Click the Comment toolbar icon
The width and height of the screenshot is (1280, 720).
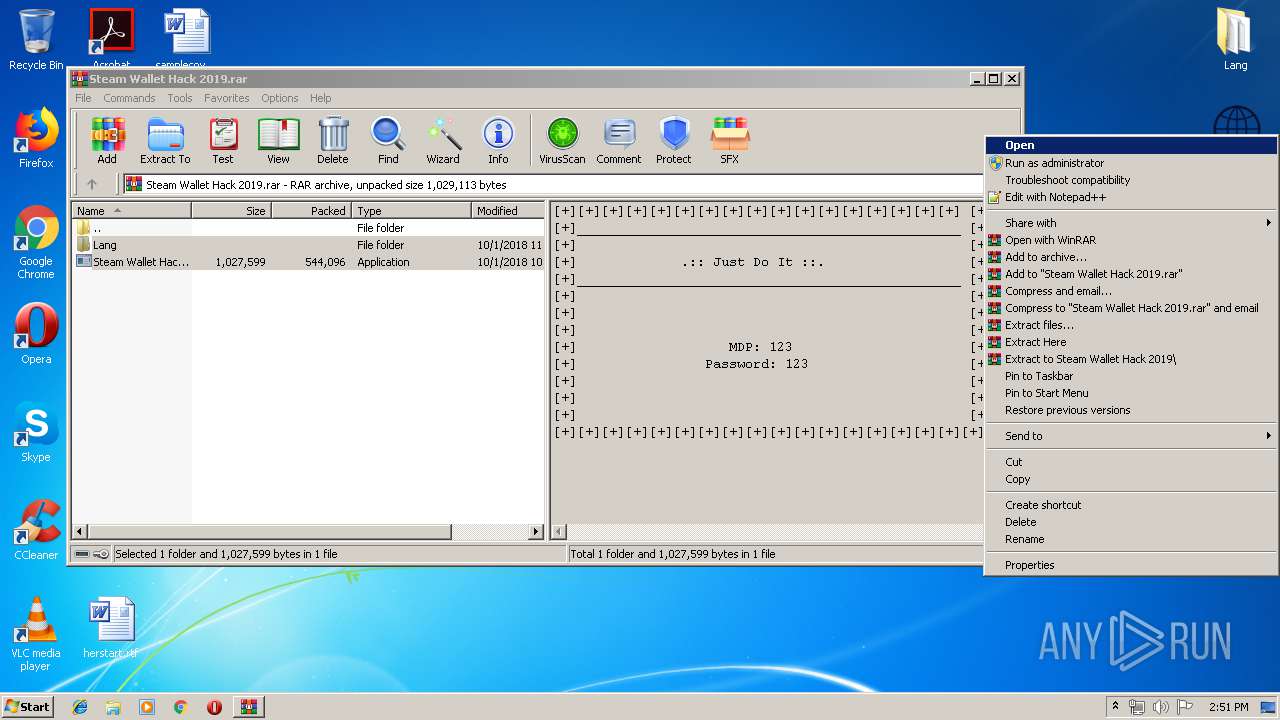[x=619, y=140]
